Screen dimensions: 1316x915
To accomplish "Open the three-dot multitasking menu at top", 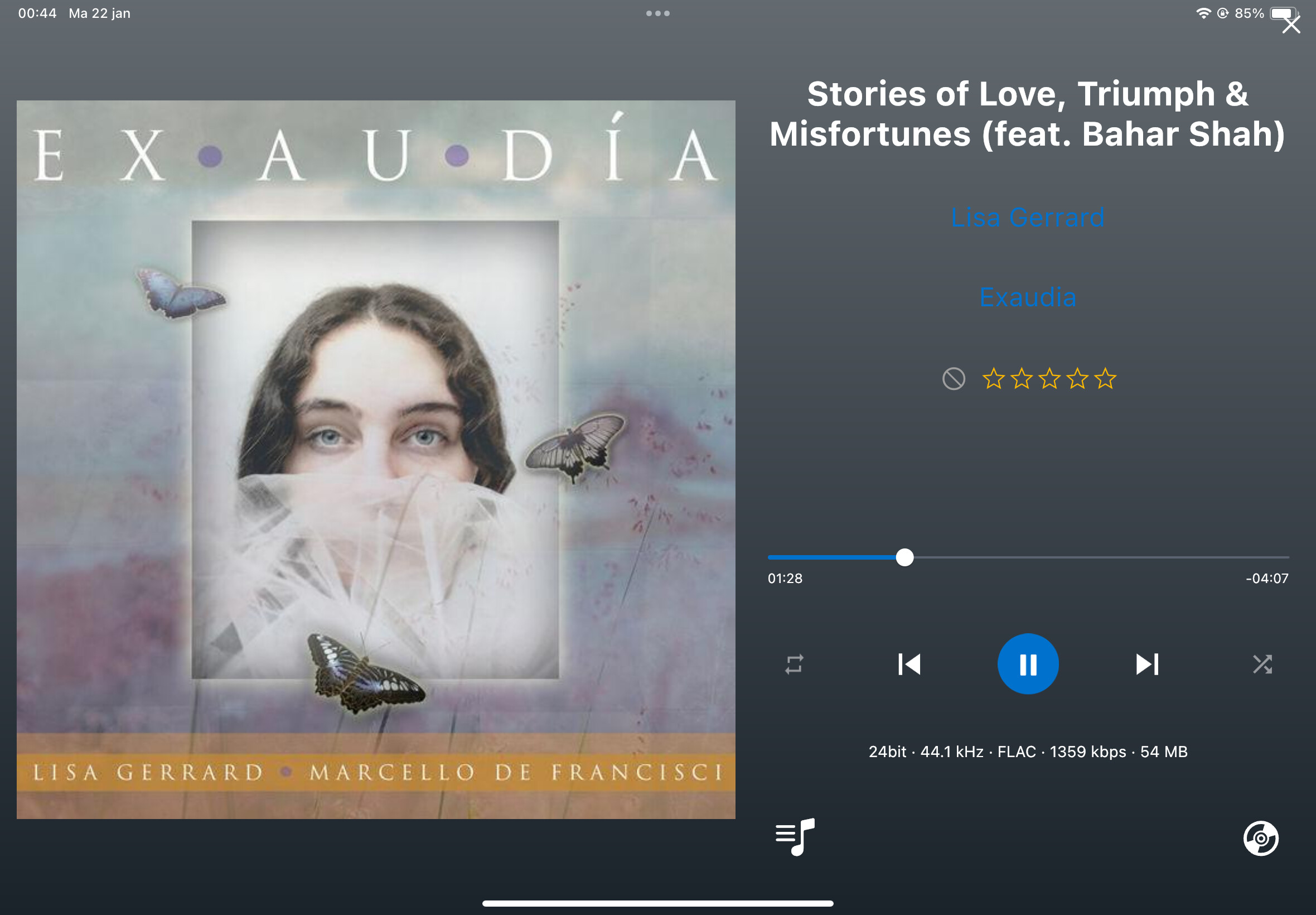I will coord(657,13).
